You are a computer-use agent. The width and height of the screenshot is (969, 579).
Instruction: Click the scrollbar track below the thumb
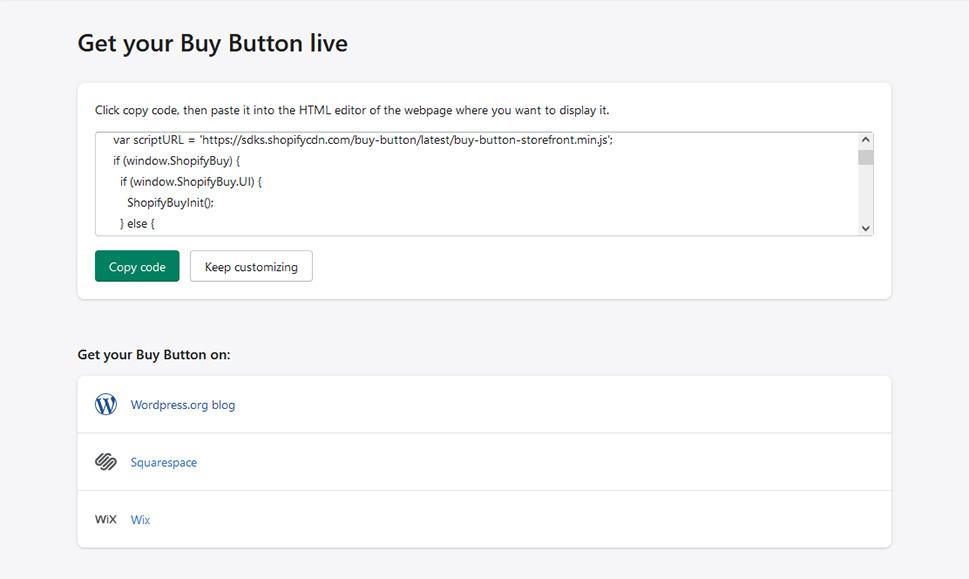coord(865,193)
